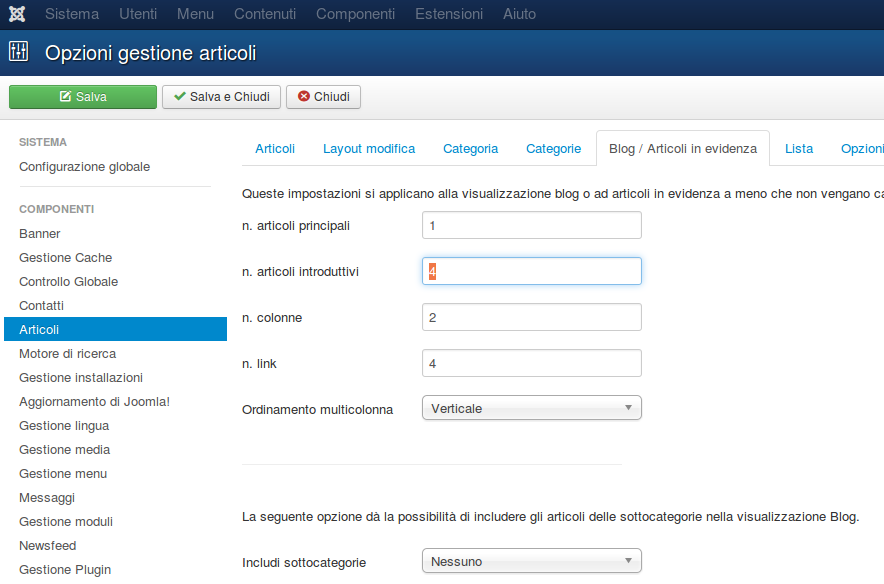Go to Motore di ricerca options
The height and width of the screenshot is (584, 884).
coord(67,353)
